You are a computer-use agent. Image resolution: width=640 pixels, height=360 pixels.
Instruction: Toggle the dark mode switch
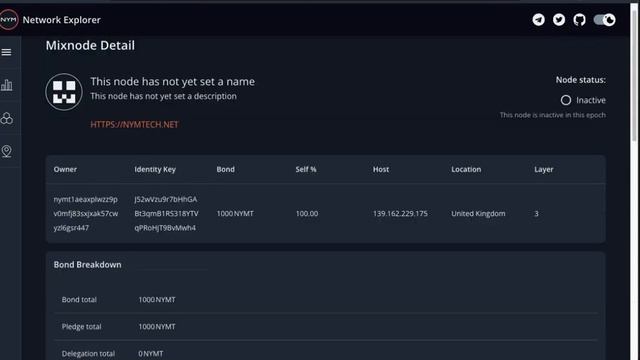(604, 20)
